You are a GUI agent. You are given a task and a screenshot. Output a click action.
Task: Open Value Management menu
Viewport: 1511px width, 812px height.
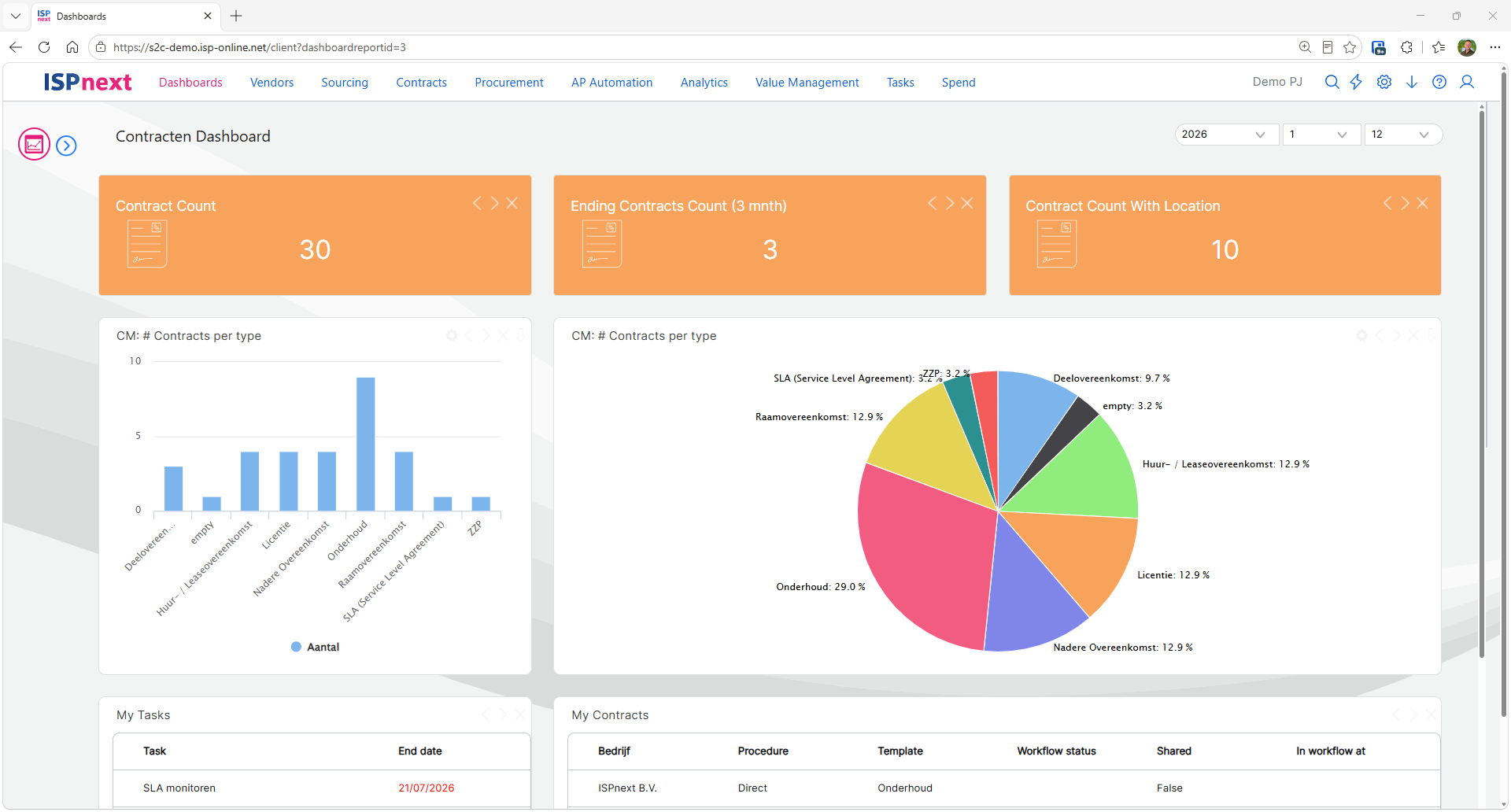[x=807, y=83]
